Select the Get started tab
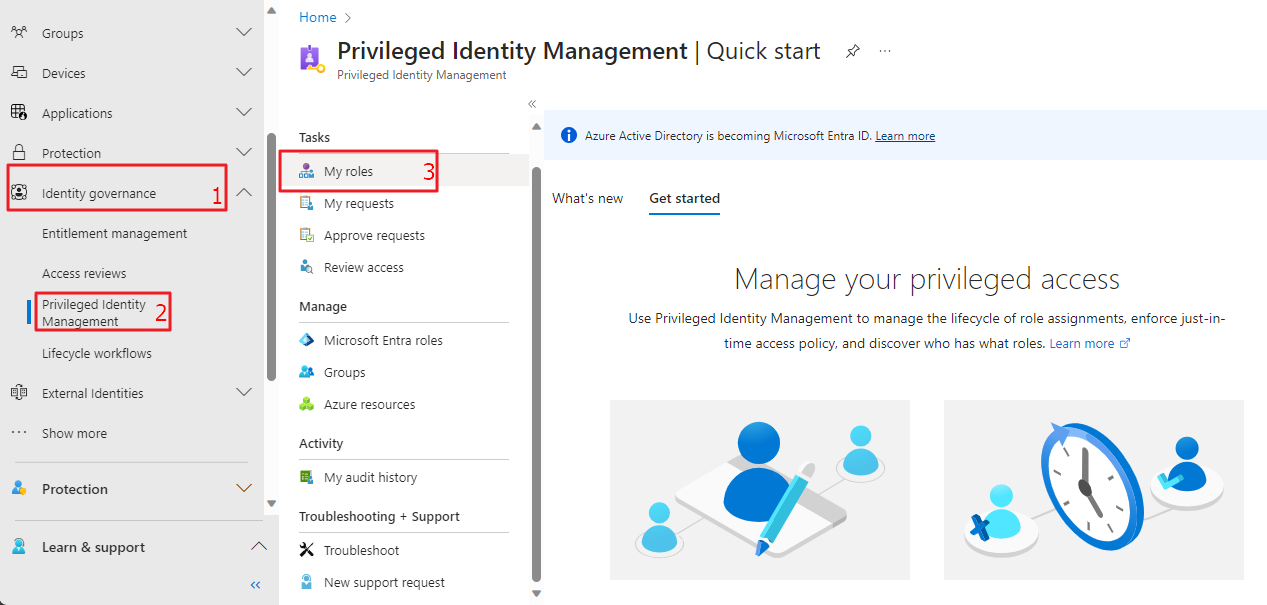This screenshot has width=1267, height=605. click(684, 199)
